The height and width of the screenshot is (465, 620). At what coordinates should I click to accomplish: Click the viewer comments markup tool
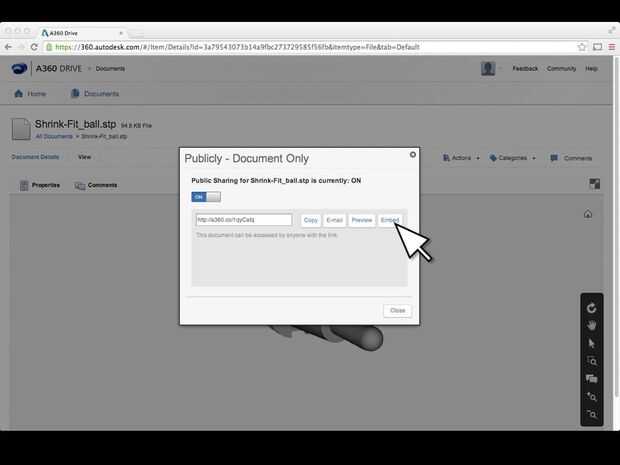pos(592,379)
